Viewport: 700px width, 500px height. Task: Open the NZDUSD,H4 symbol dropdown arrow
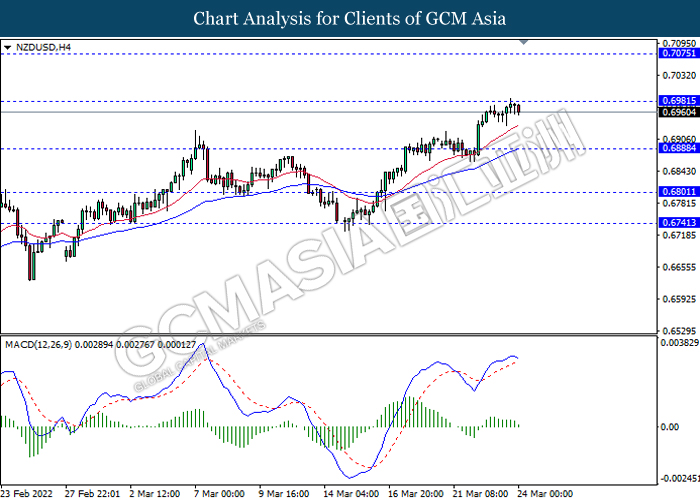(x=7, y=47)
